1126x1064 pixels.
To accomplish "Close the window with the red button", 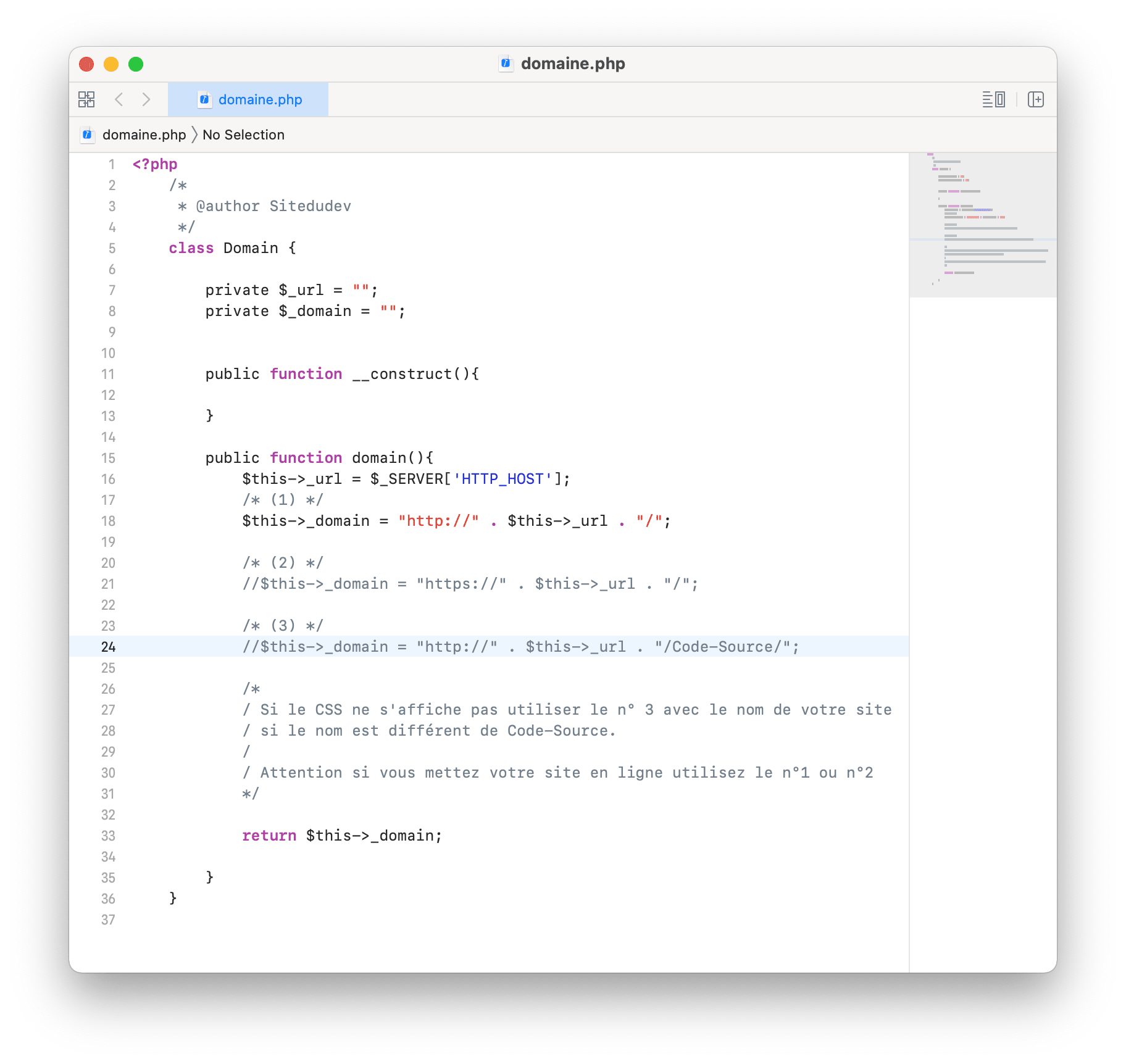I will (x=86, y=64).
